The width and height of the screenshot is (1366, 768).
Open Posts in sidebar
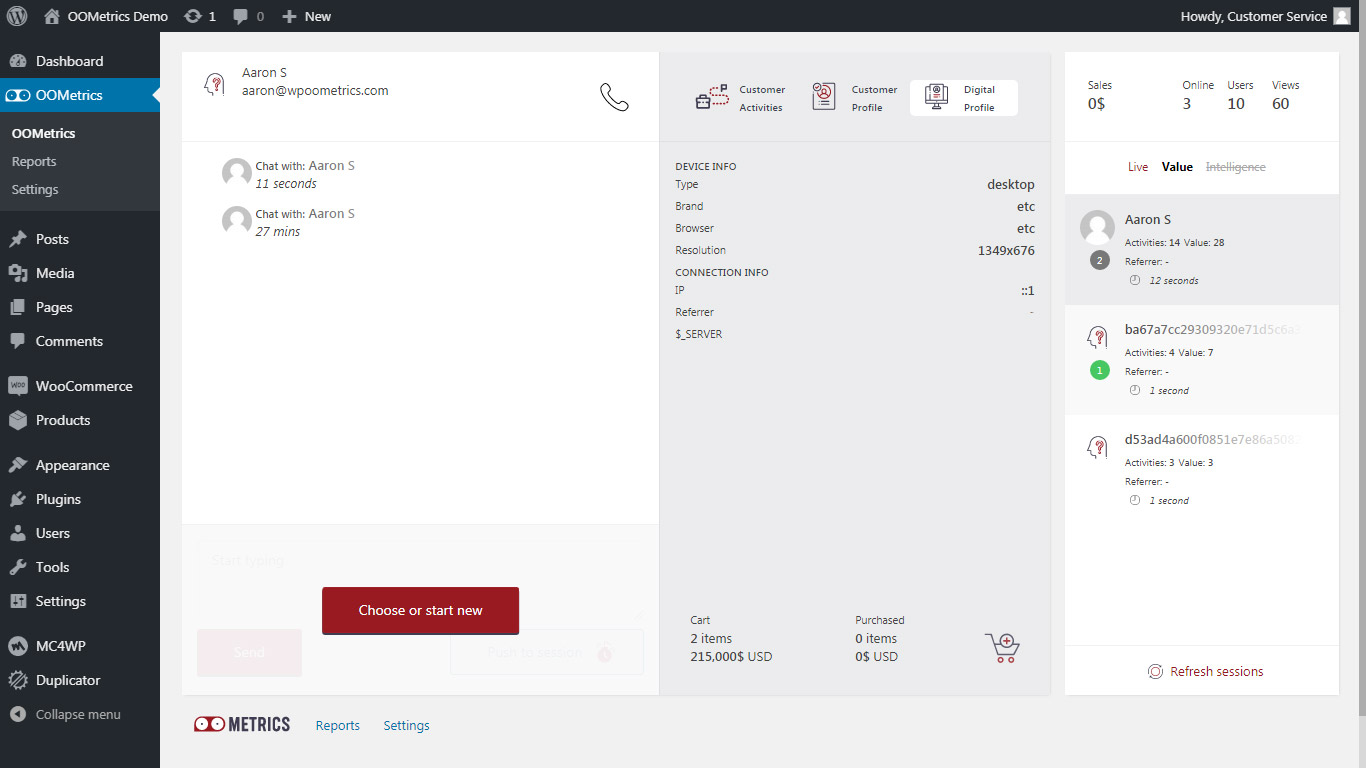[x=80, y=239]
